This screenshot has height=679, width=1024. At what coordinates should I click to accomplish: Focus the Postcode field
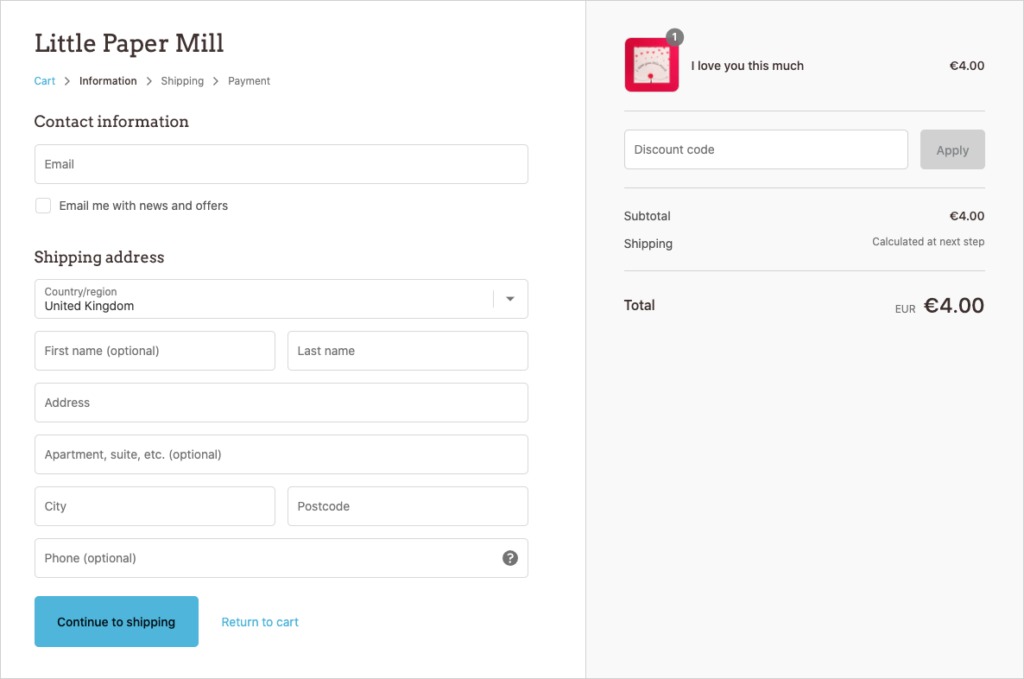click(x=408, y=506)
